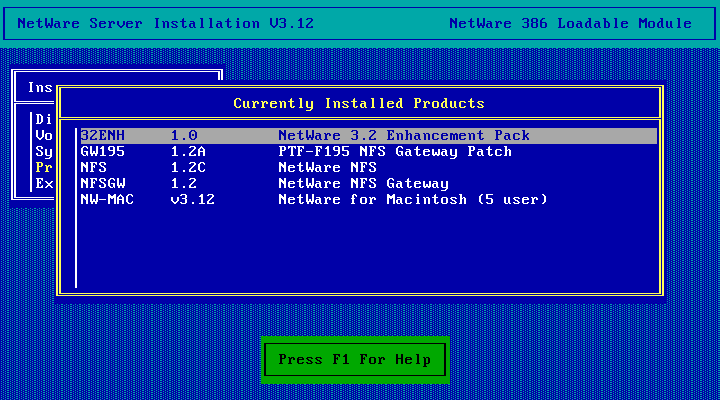Click the NetWare NFS description text
This screenshot has width=720, height=400.
click(327, 168)
